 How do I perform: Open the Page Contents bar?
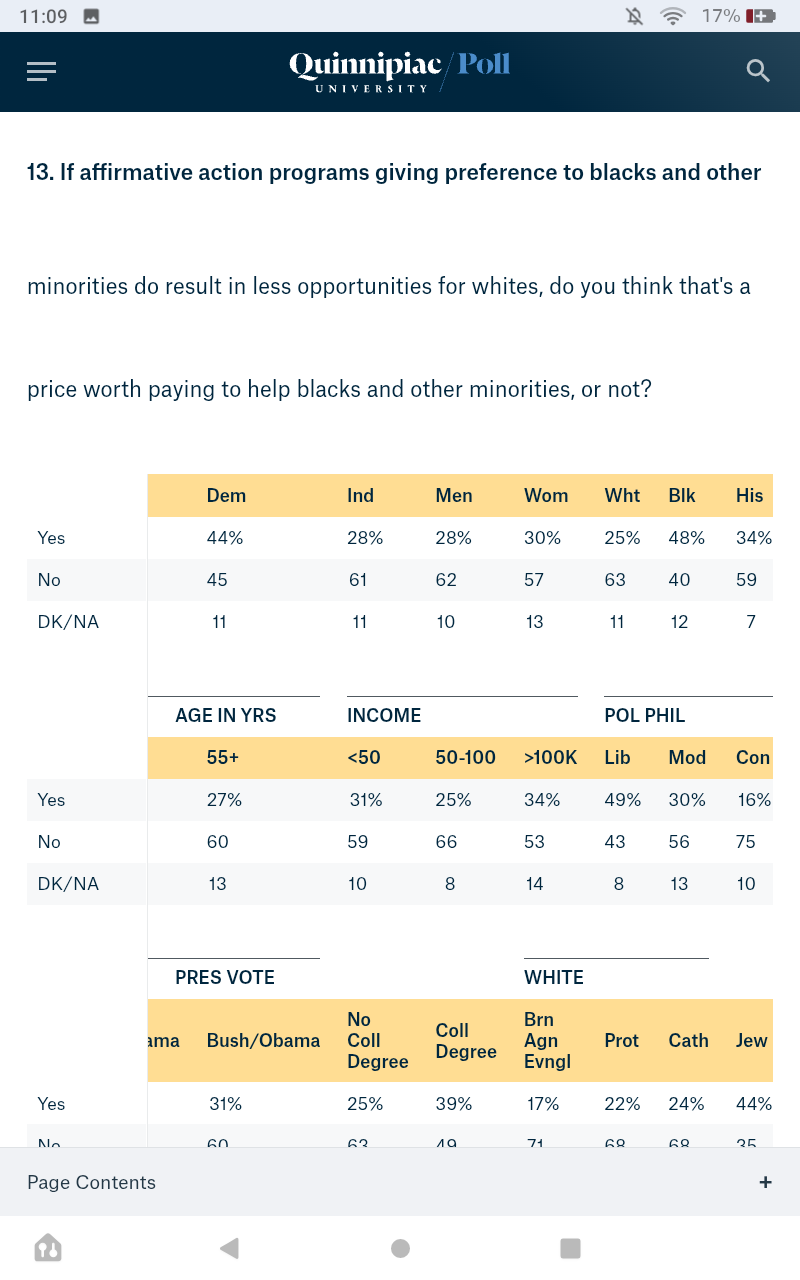point(92,1182)
